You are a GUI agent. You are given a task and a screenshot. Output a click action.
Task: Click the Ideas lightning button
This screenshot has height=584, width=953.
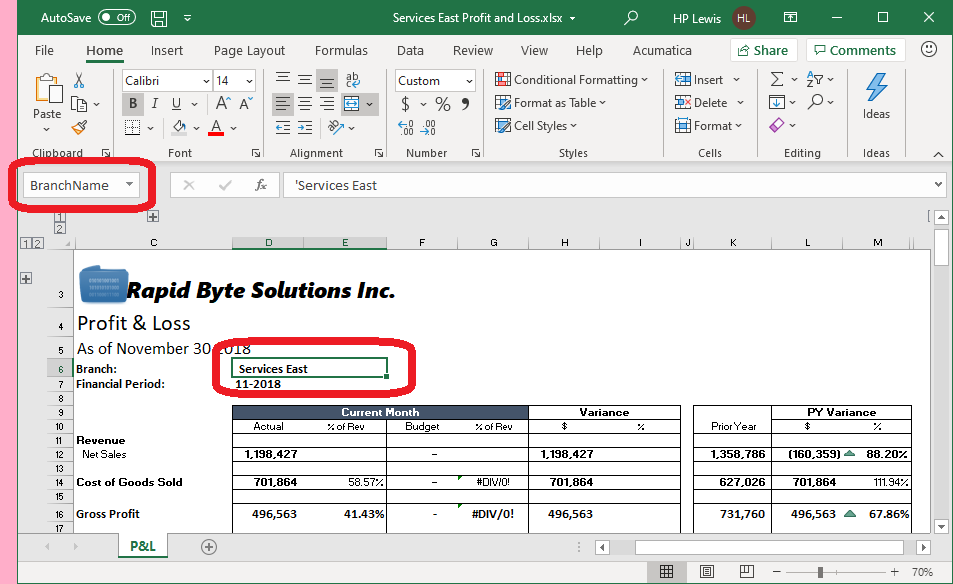[x=876, y=96]
